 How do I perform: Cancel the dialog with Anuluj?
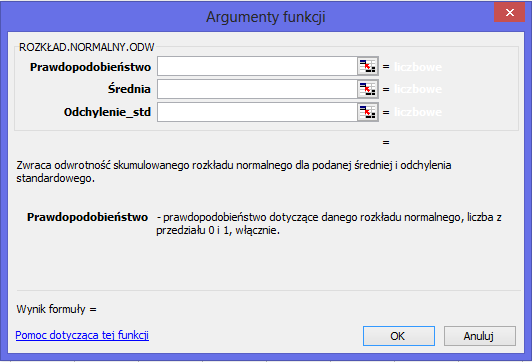point(479,336)
